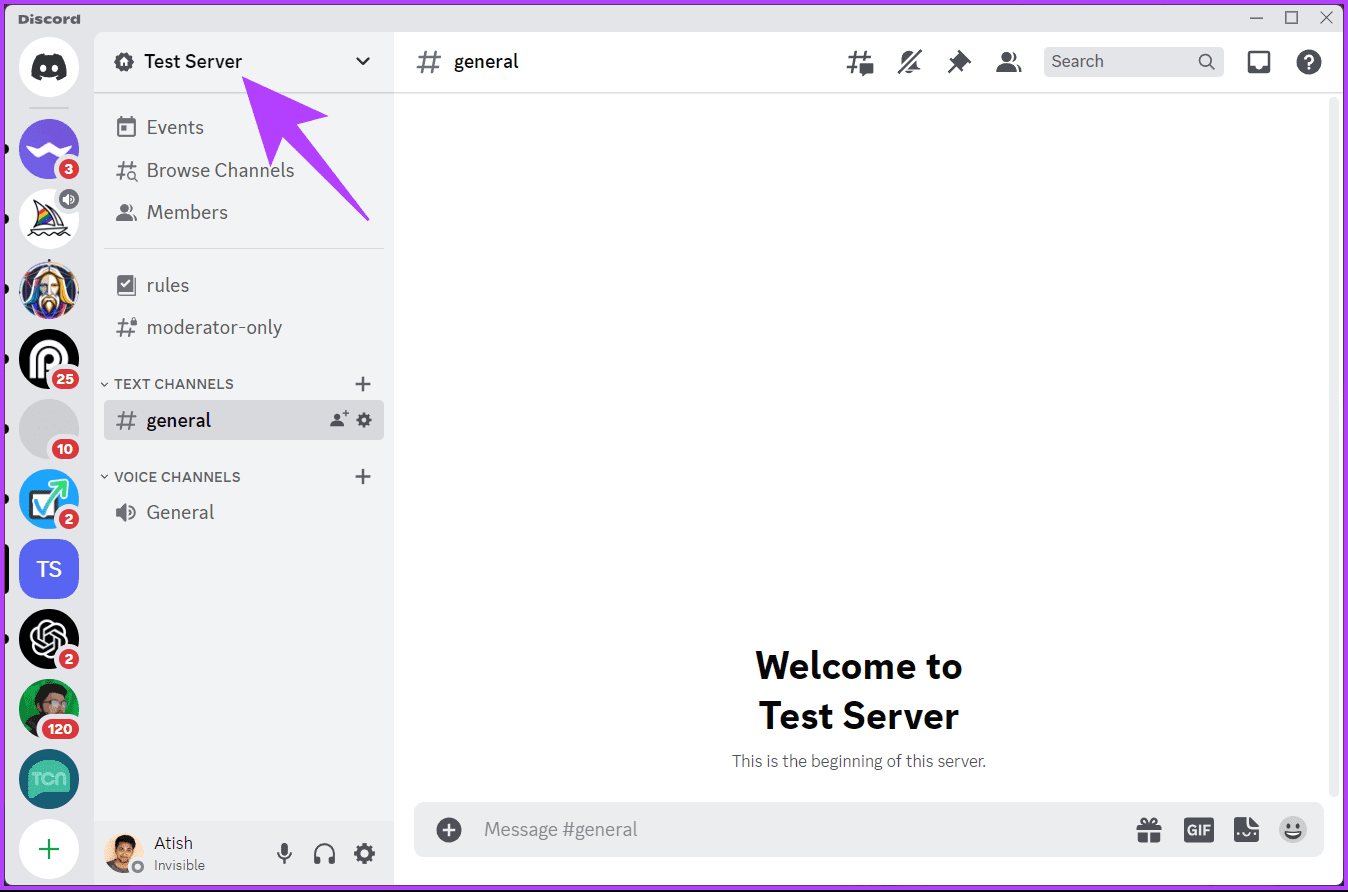Show the member list icon
Screen dimensions: 1348x892
point(1008,61)
